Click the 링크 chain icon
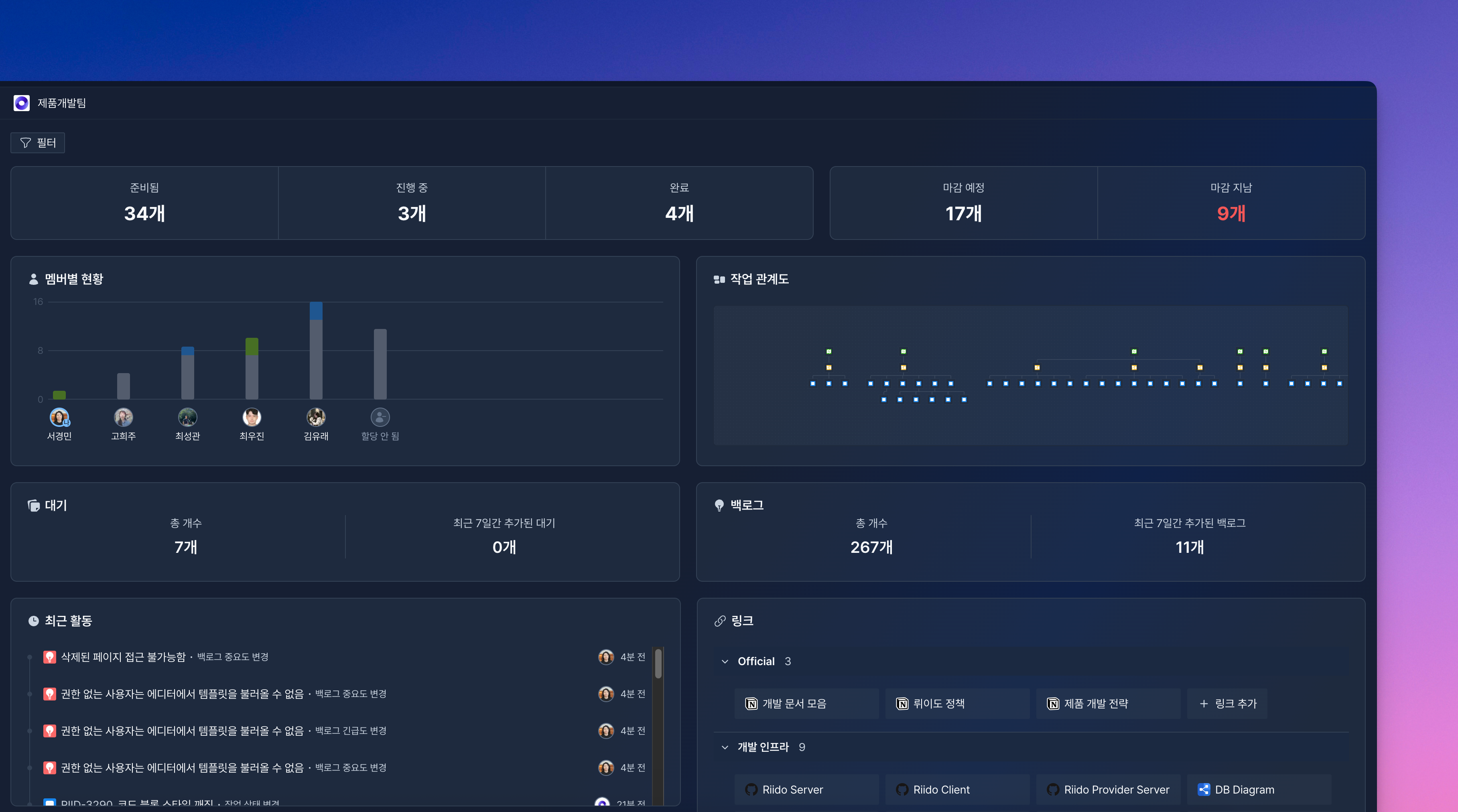Image resolution: width=1458 pixels, height=812 pixels. (x=720, y=621)
